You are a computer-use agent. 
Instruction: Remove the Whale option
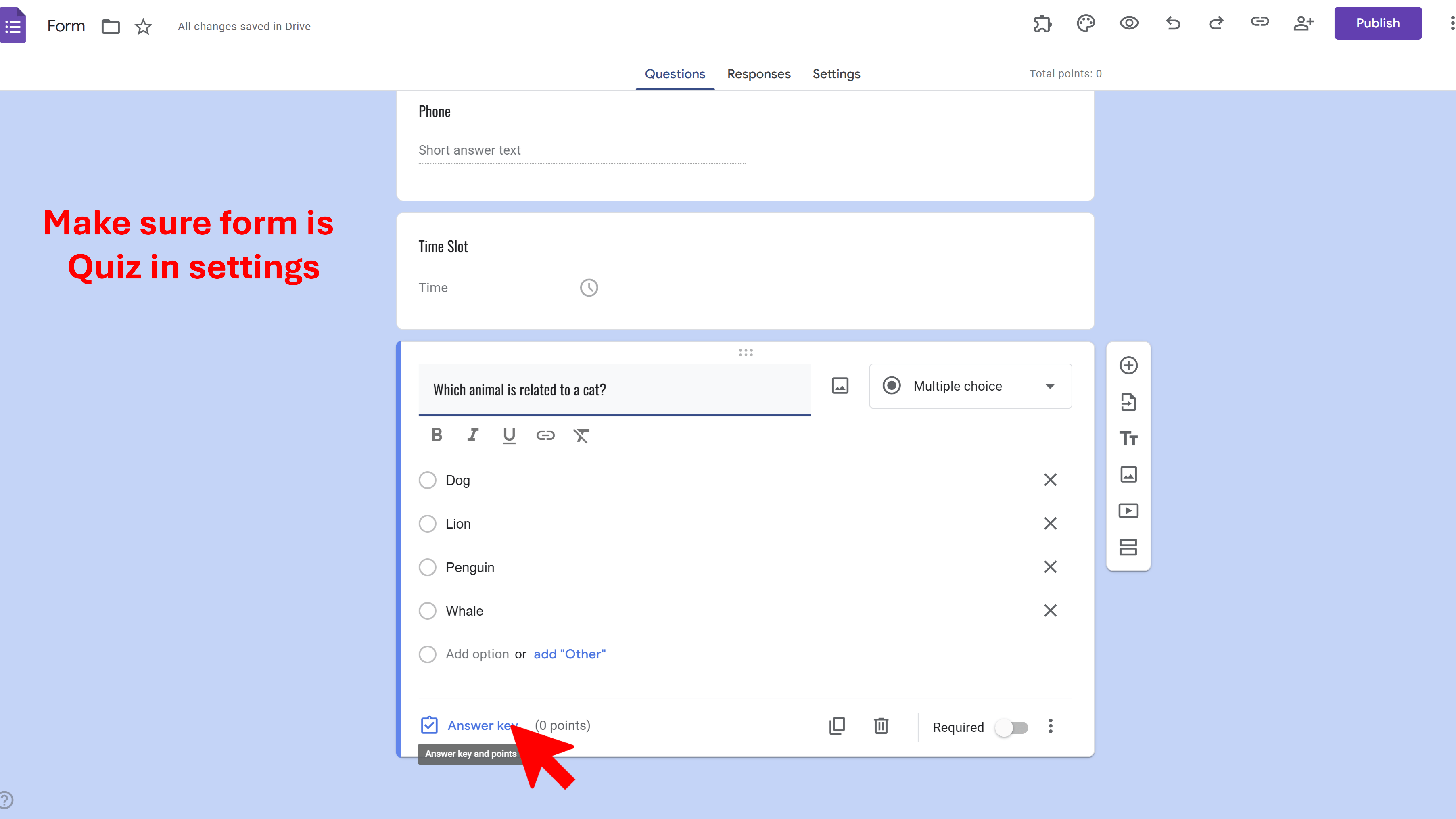tap(1050, 610)
